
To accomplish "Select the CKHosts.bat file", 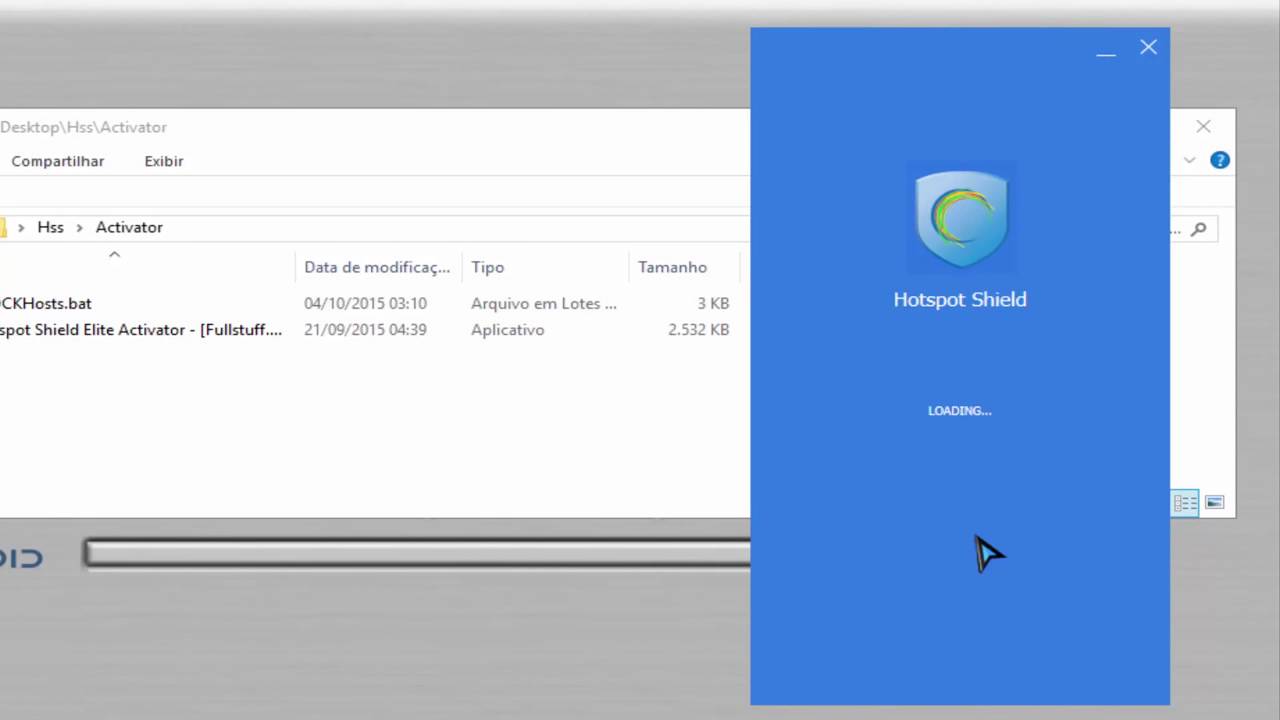I will (46, 303).
